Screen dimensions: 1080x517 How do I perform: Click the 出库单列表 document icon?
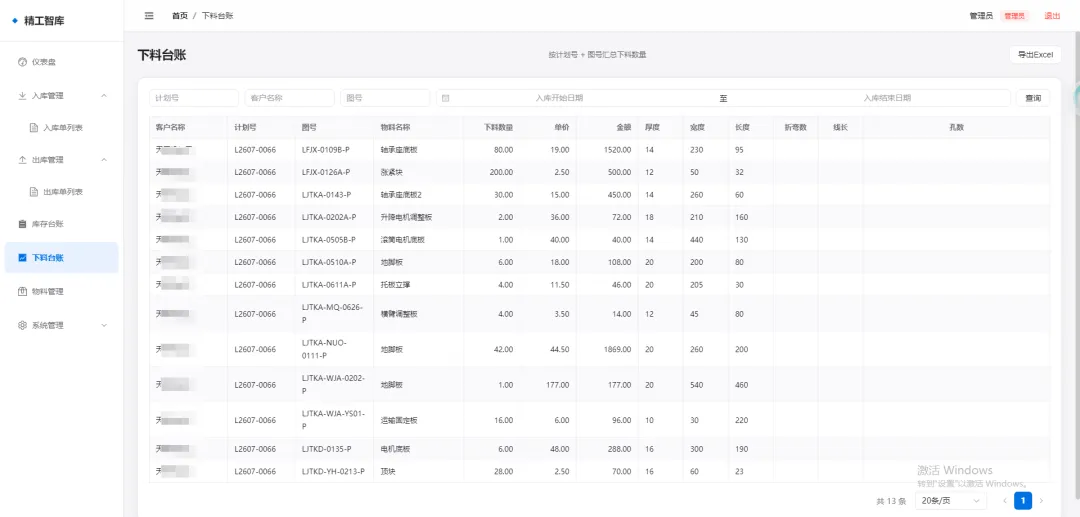(33, 192)
